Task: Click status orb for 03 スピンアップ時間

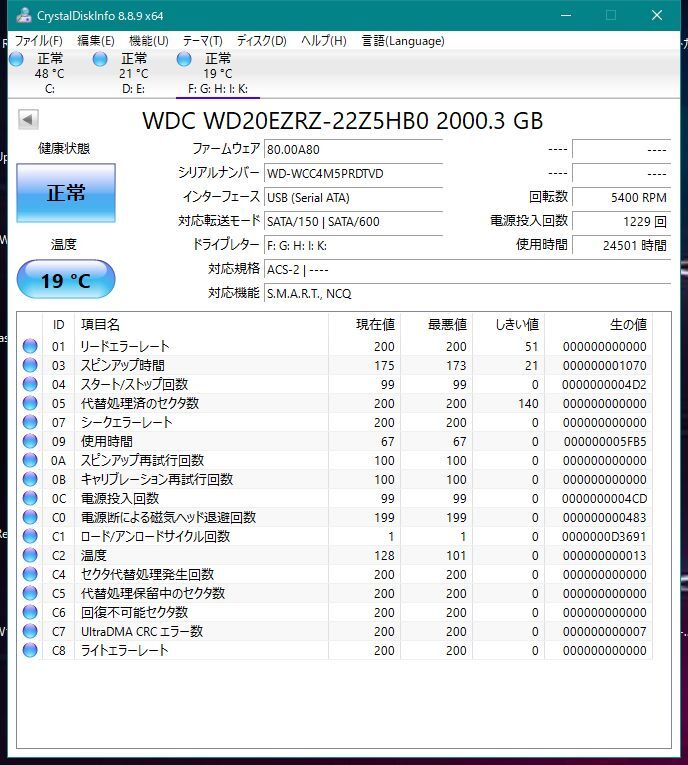Action: pos(30,365)
